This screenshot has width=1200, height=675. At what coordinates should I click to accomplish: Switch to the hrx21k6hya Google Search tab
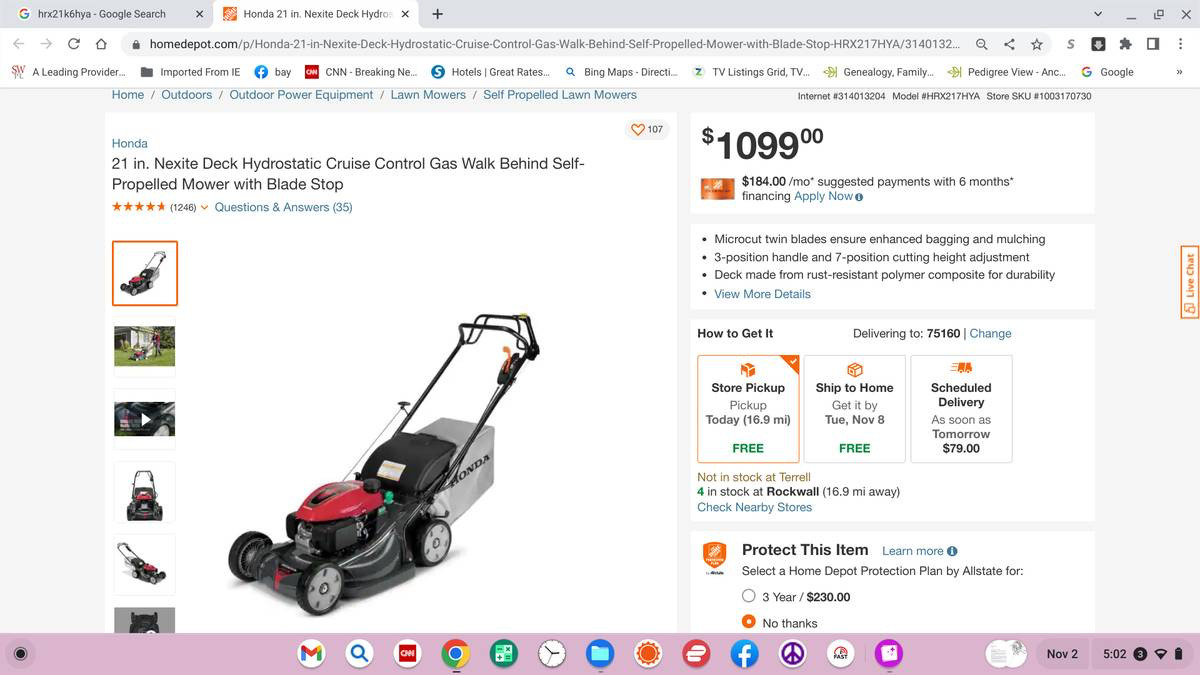point(110,14)
